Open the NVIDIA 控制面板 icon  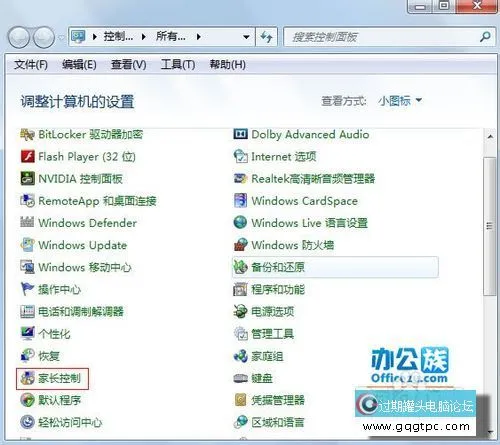27,179
